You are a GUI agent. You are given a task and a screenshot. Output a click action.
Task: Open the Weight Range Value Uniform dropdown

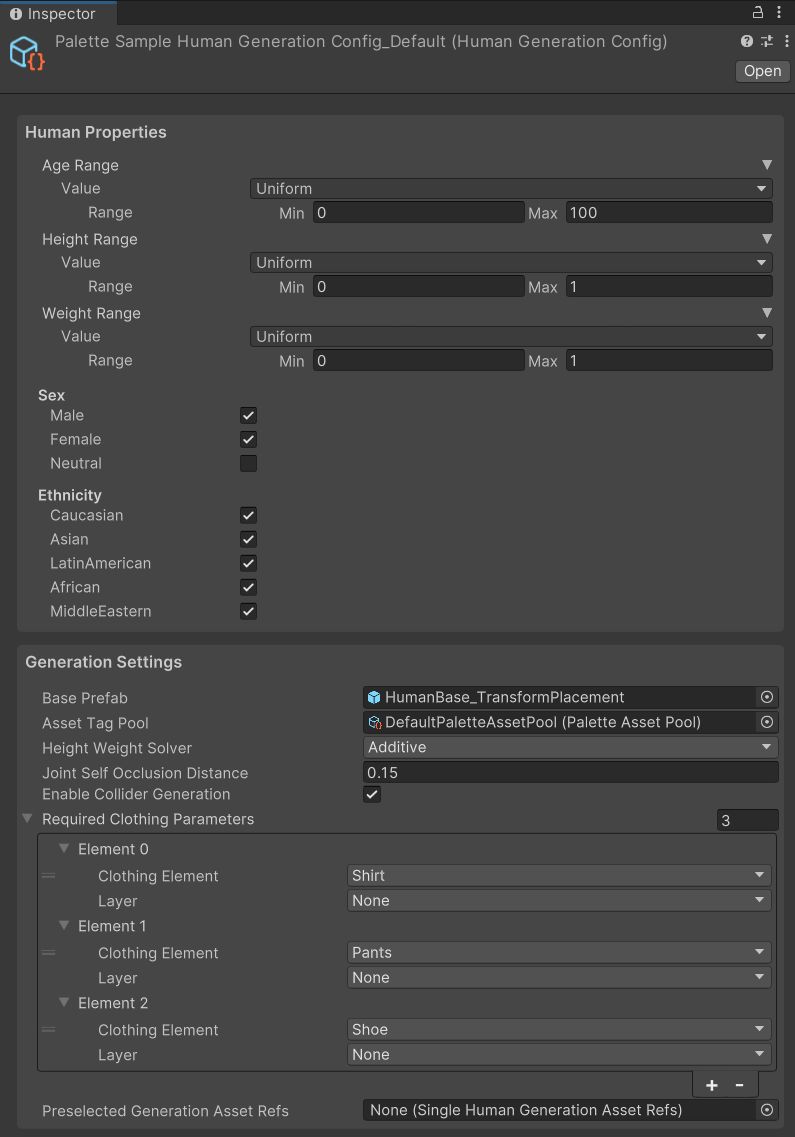(x=511, y=336)
